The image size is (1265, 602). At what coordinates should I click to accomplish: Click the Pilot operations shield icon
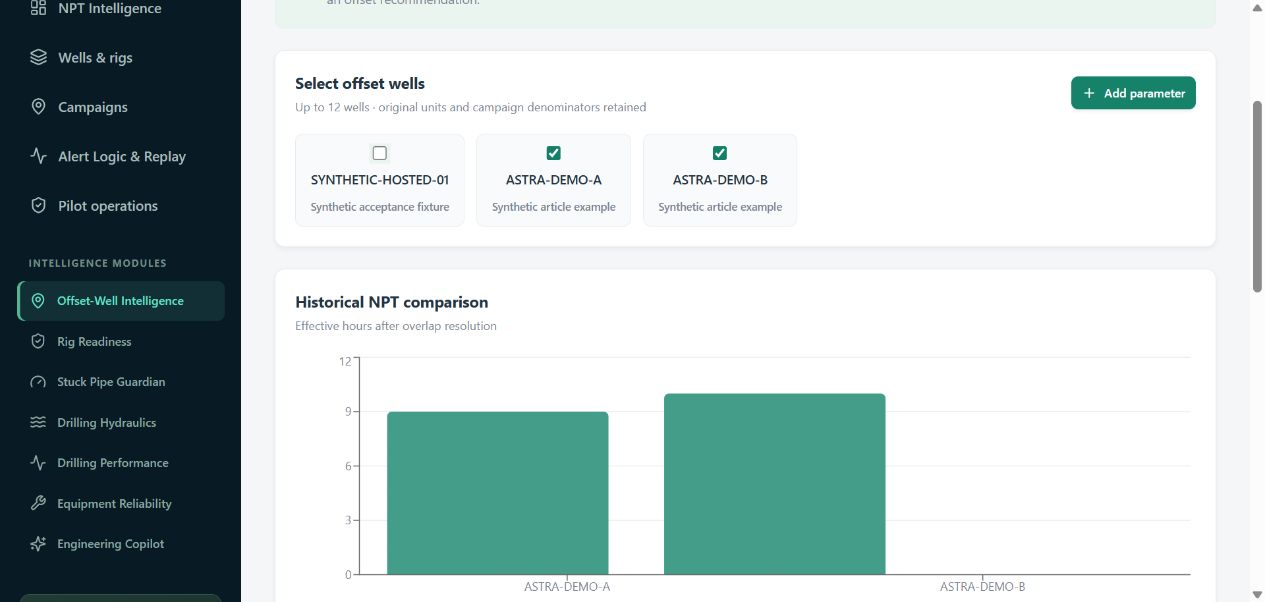[x=38, y=206]
